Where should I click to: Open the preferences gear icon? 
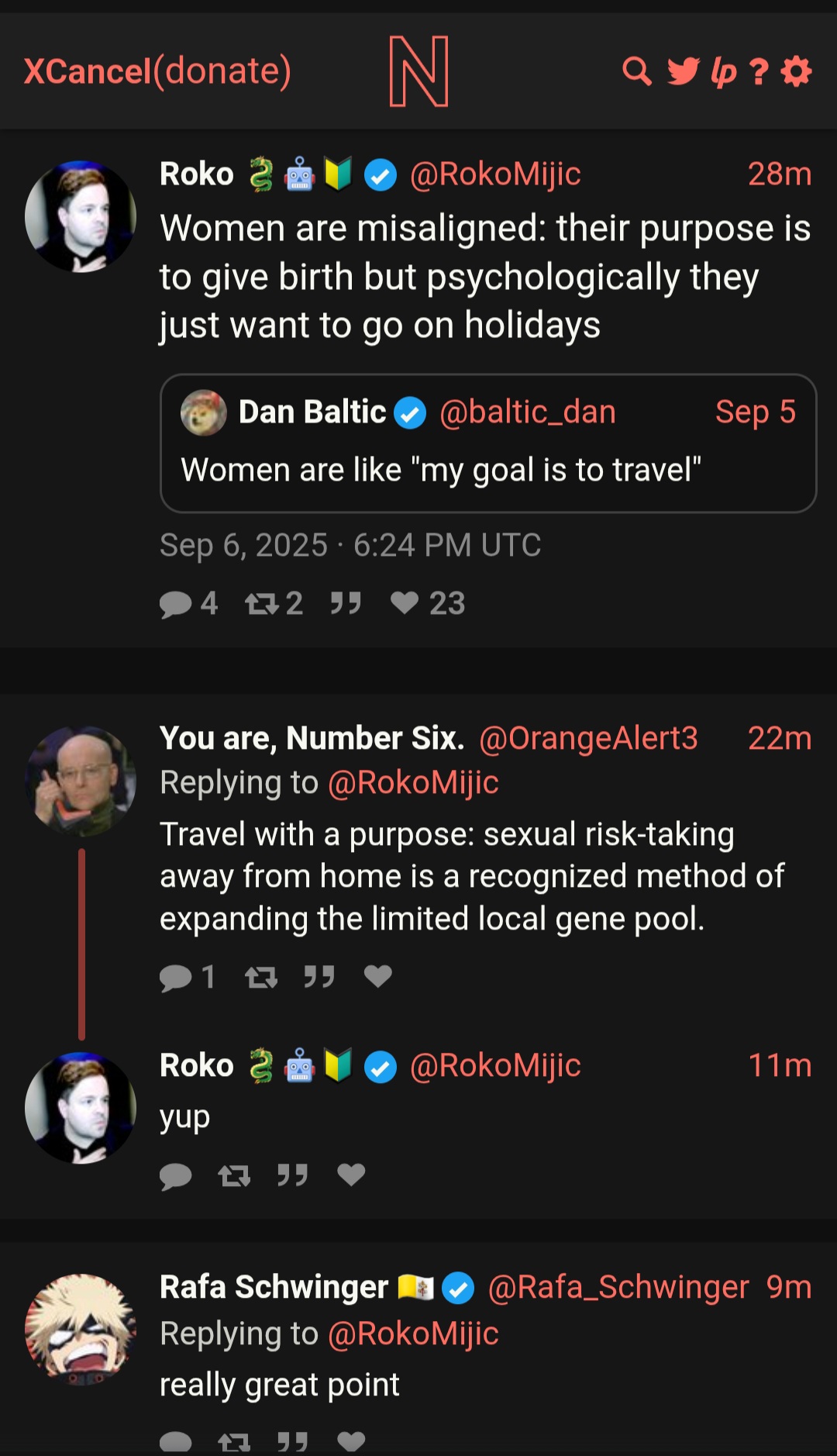[x=796, y=71]
